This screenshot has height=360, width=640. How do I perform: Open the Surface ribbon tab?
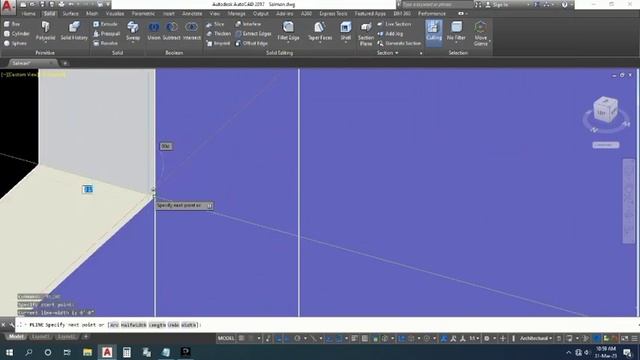click(x=70, y=14)
